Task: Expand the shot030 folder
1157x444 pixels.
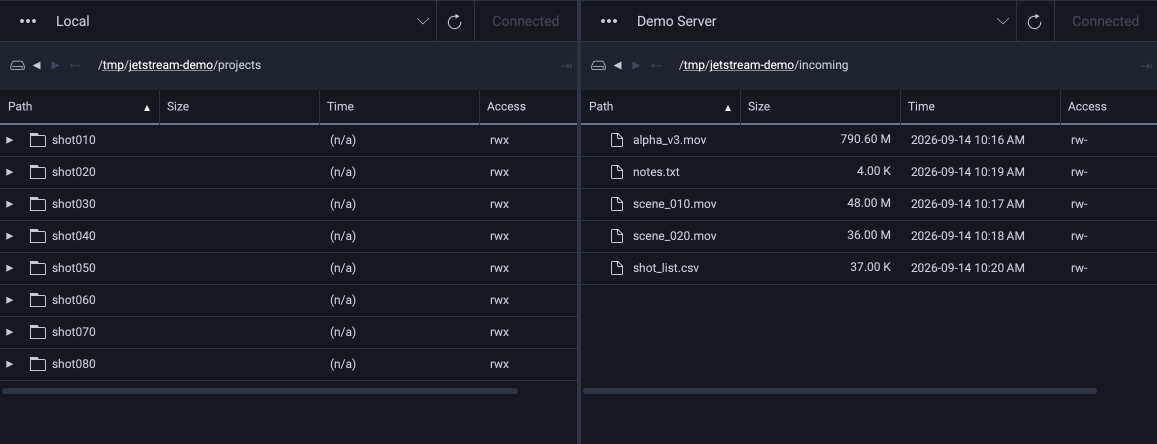Action: click(x=10, y=204)
